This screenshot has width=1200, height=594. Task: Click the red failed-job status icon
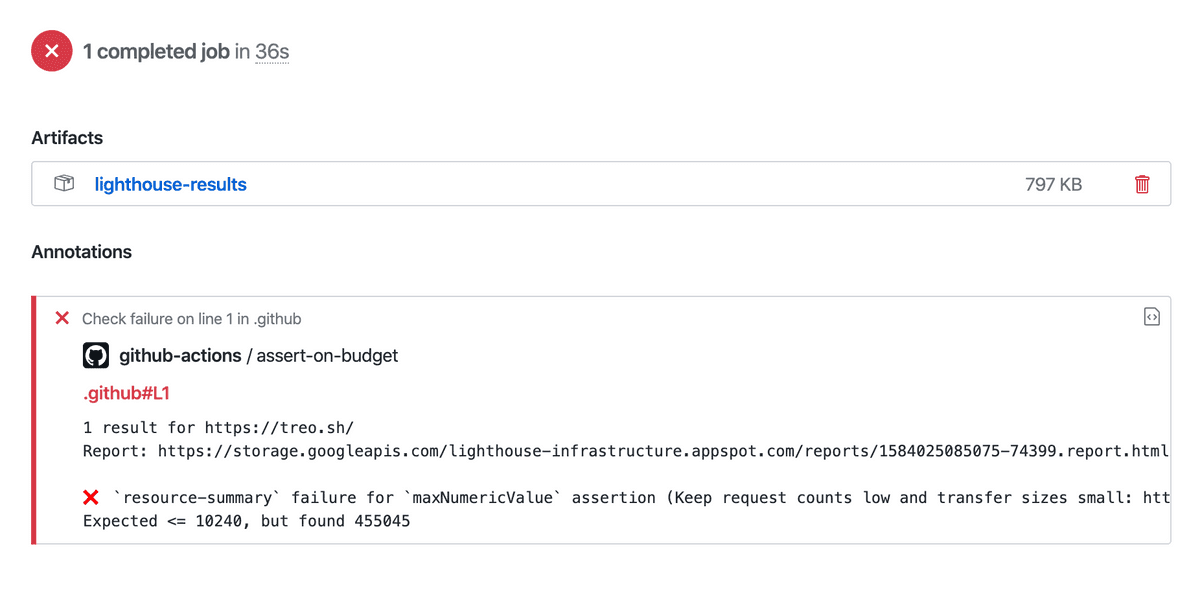pyautogui.click(x=51, y=50)
